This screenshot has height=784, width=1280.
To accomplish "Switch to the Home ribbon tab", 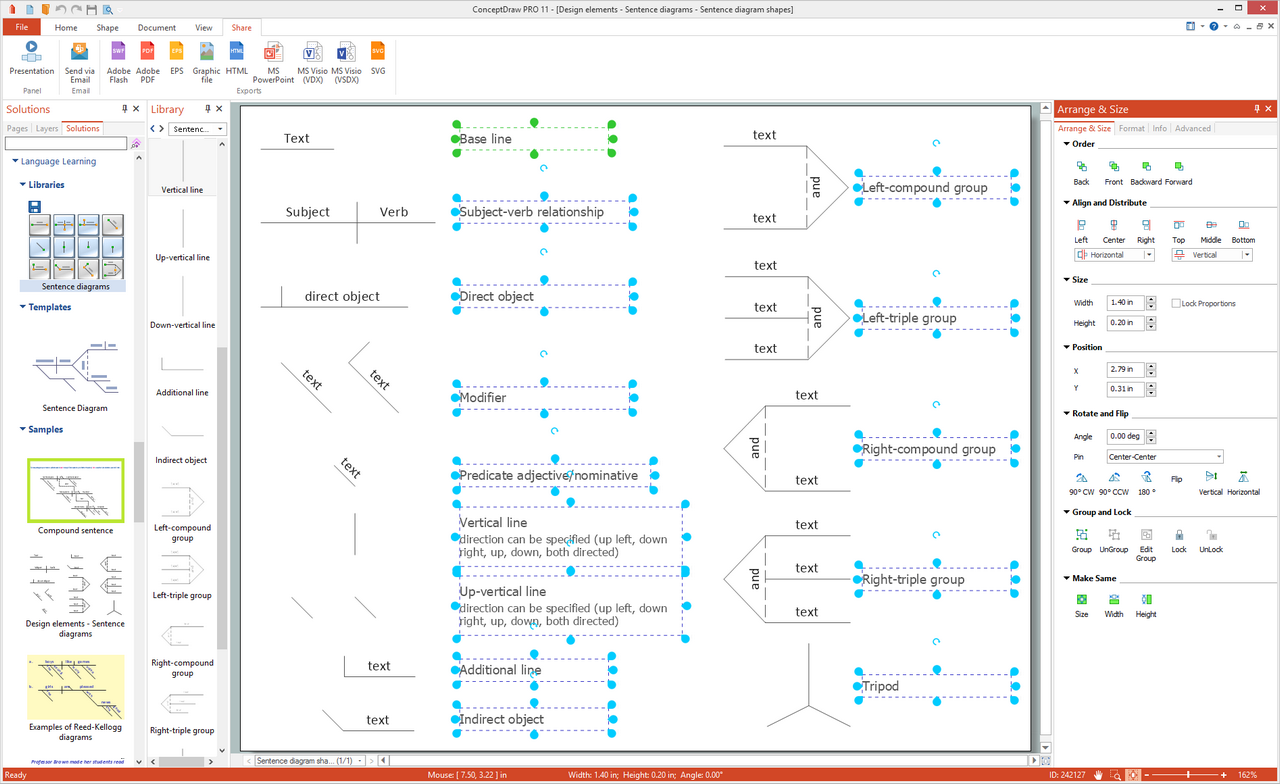I will (x=66, y=28).
